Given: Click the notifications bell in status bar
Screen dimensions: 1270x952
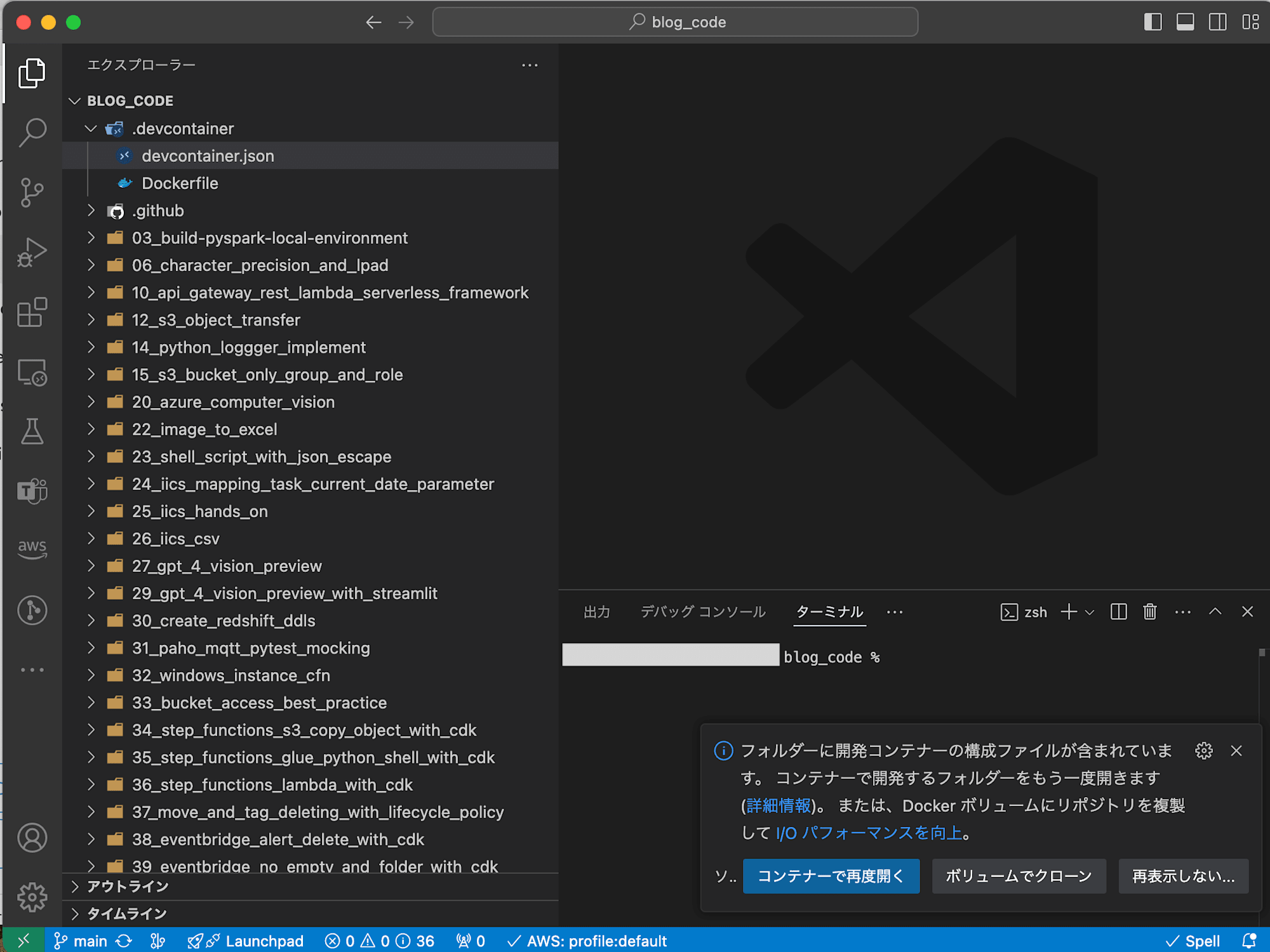Looking at the screenshot, I should [1249, 941].
